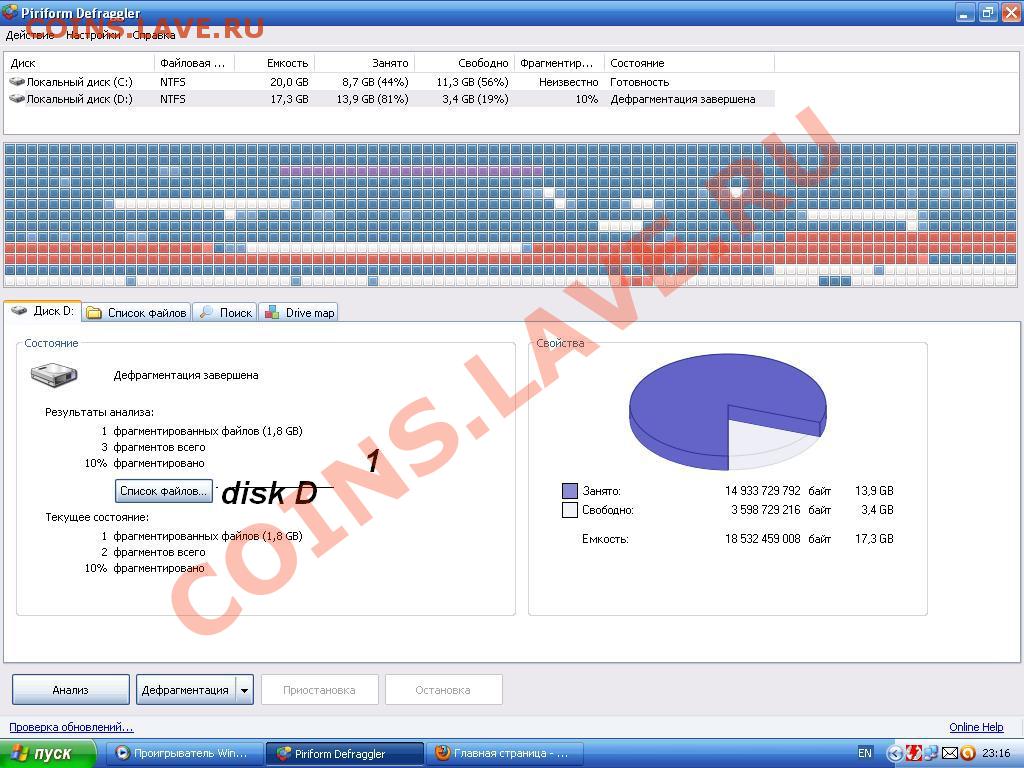Click the Defraggler icon in title bar
This screenshot has height=768, width=1024.
point(10,12)
